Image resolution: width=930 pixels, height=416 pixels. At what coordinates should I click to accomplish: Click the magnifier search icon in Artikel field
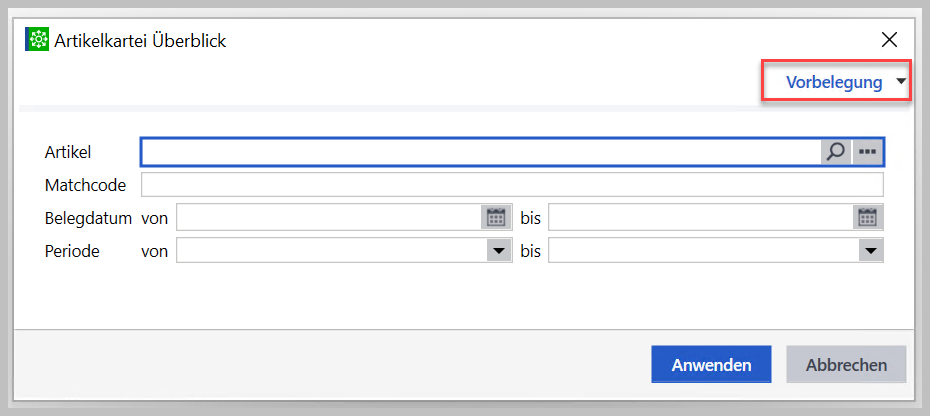(836, 152)
